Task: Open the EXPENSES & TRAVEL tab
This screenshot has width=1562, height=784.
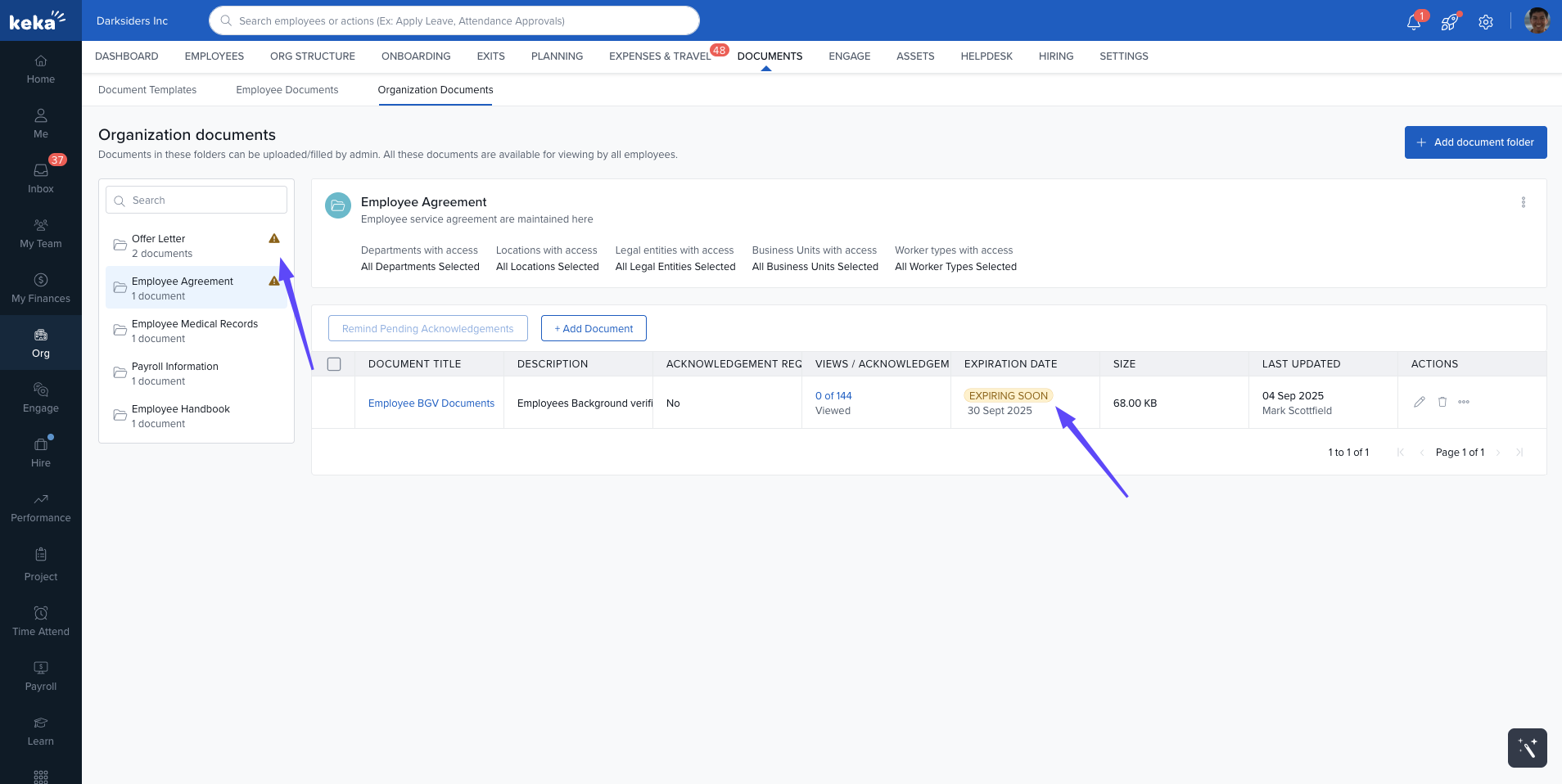Action: [x=660, y=56]
